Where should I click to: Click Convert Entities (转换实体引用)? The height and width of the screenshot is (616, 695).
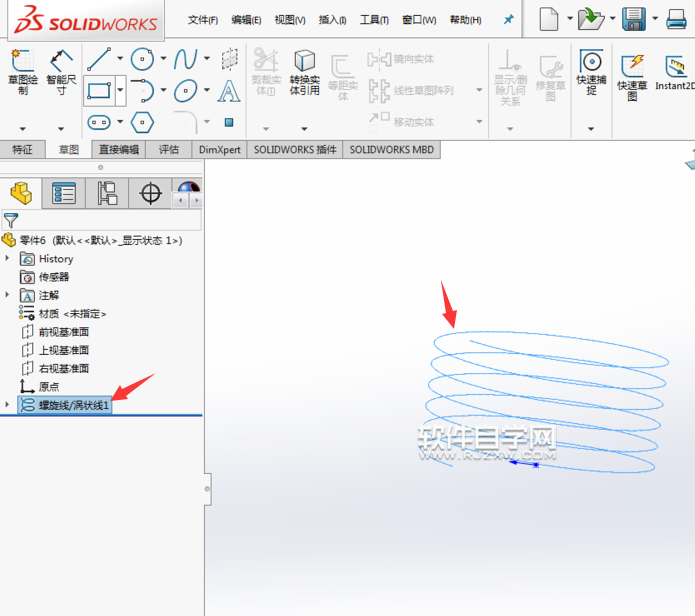coord(305,72)
